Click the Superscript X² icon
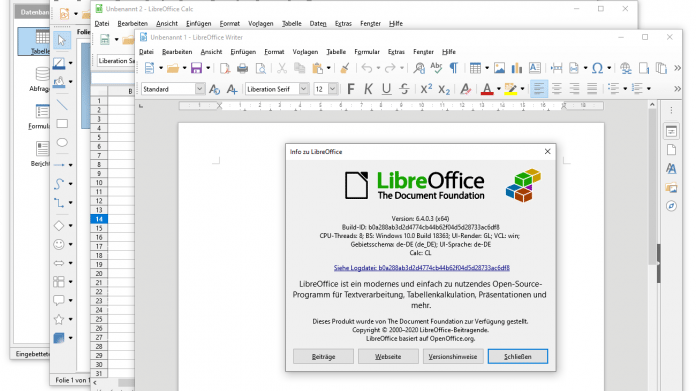The width and height of the screenshot is (696, 391). pos(426,89)
